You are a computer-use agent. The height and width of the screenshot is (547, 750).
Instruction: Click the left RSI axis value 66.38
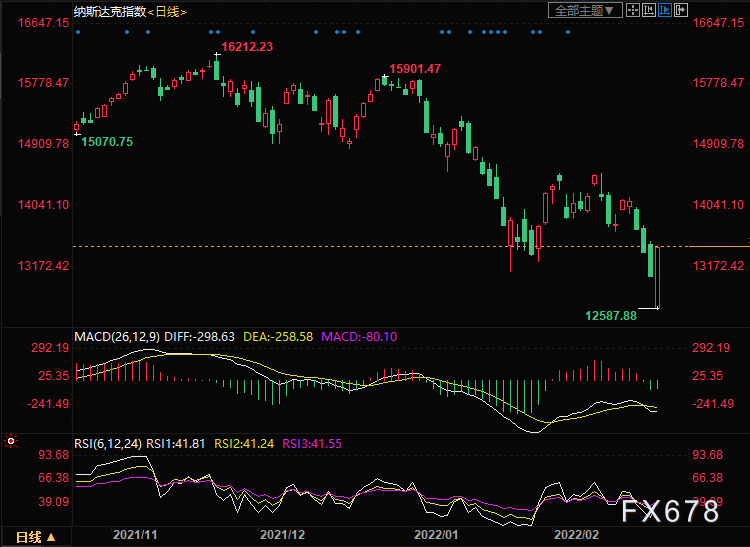point(54,478)
